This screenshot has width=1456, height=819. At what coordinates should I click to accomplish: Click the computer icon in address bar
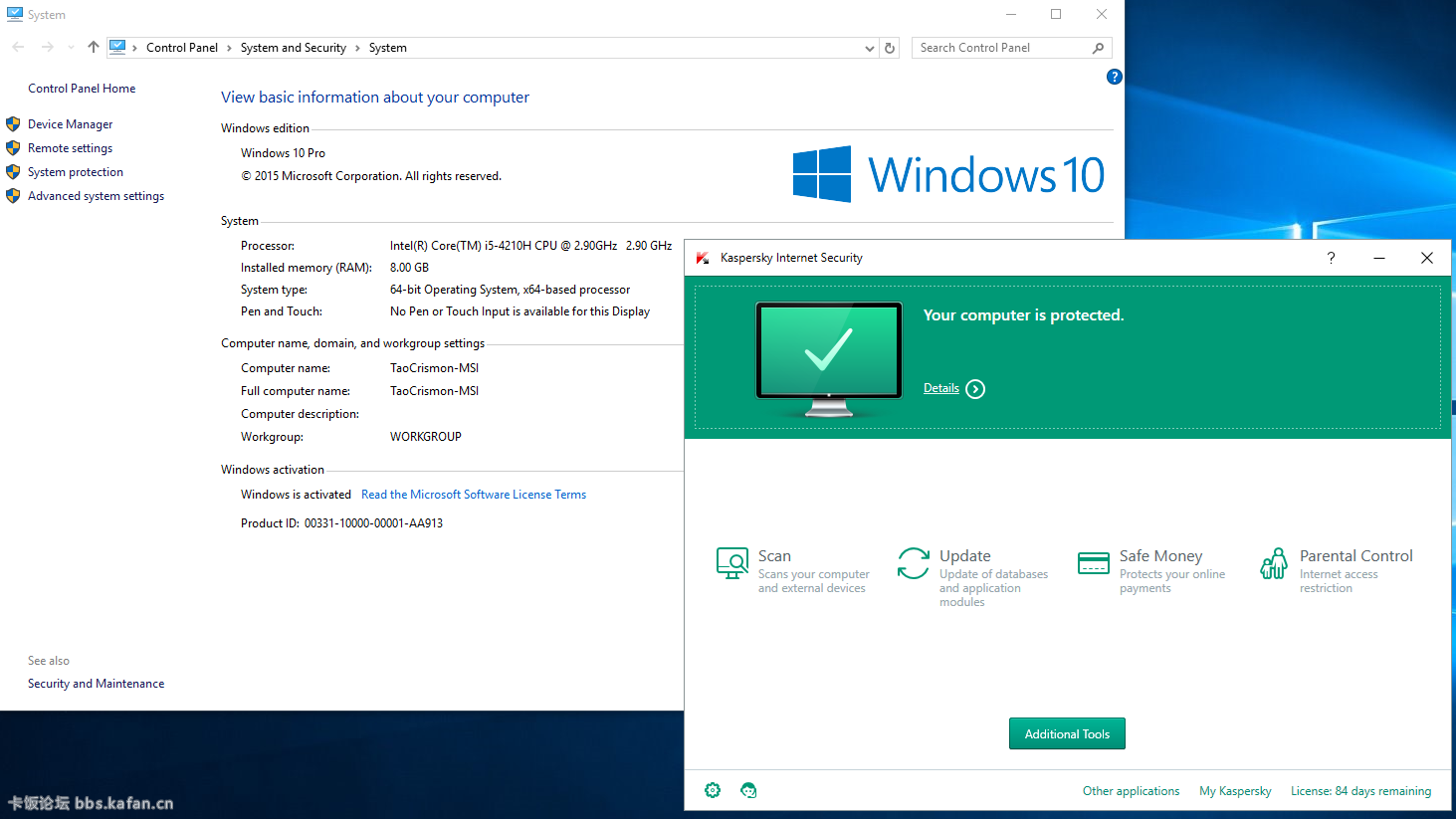[117, 47]
